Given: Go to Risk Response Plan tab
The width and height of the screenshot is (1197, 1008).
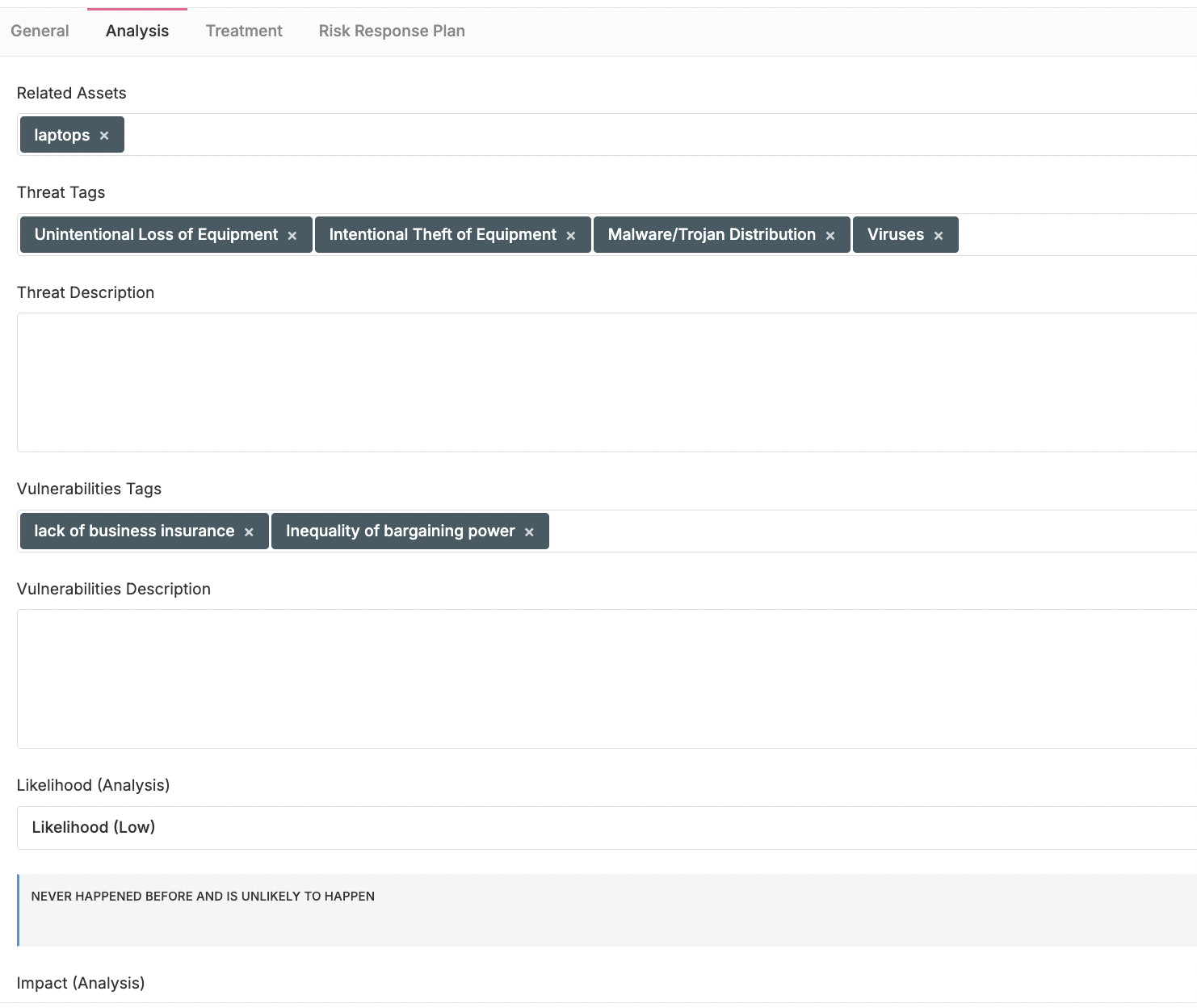Looking at the screenshot, I should click(392, 31).
